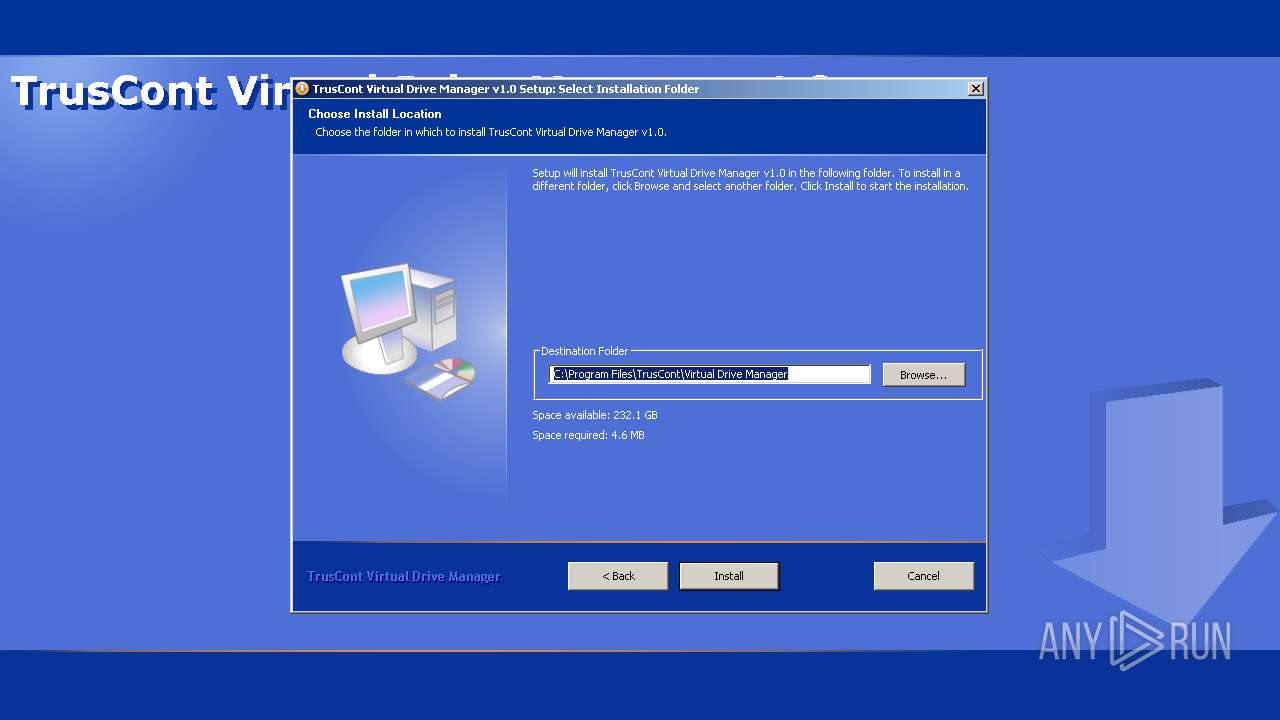Go back with the < Back button
This screenshot has height=720, width=1280.
pyautogui.click(x=618, y=576)
